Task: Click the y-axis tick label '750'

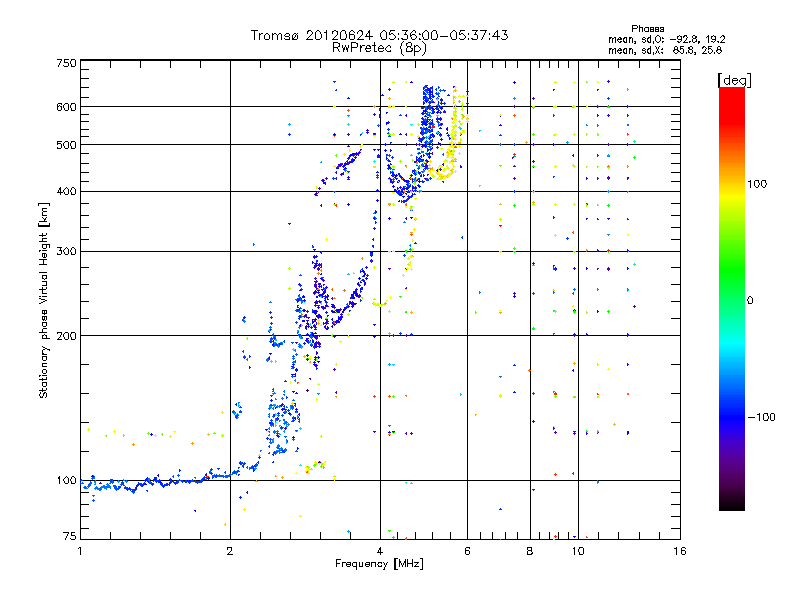Action: click(66, 63)
